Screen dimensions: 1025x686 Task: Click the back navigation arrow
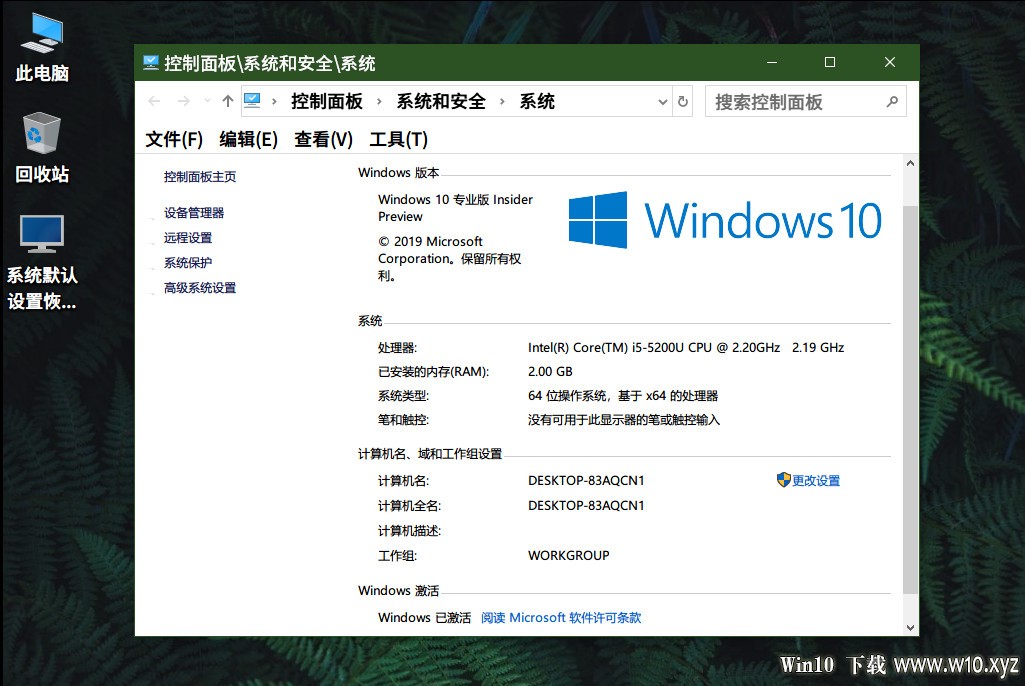tap(154, 101)
